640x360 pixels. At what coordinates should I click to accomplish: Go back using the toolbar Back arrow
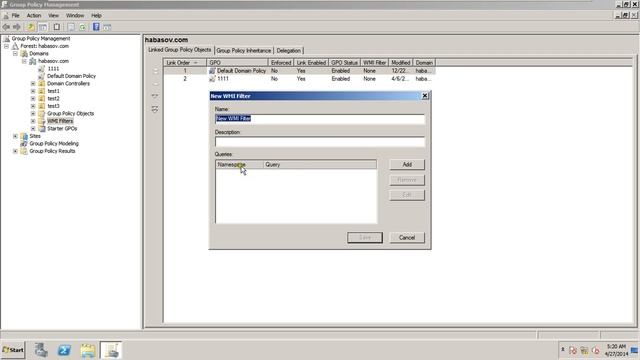point(6,27)
